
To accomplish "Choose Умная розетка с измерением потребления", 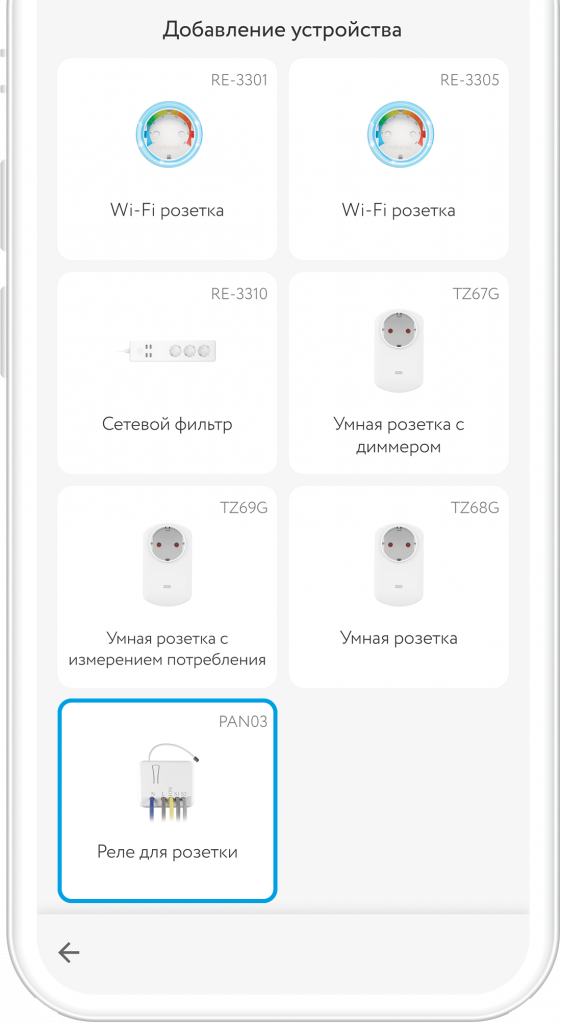I will point(167,649).
